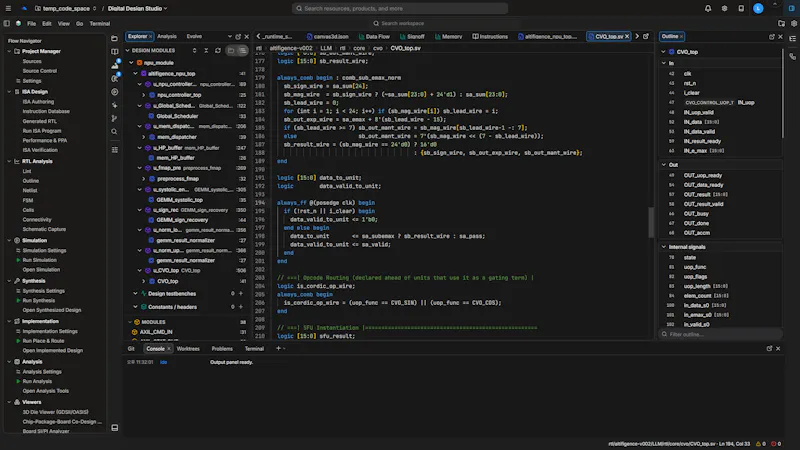Open the Explorer panel tab dropdown chevron
This screenshot has width=800, height=450.
point(230,37)
